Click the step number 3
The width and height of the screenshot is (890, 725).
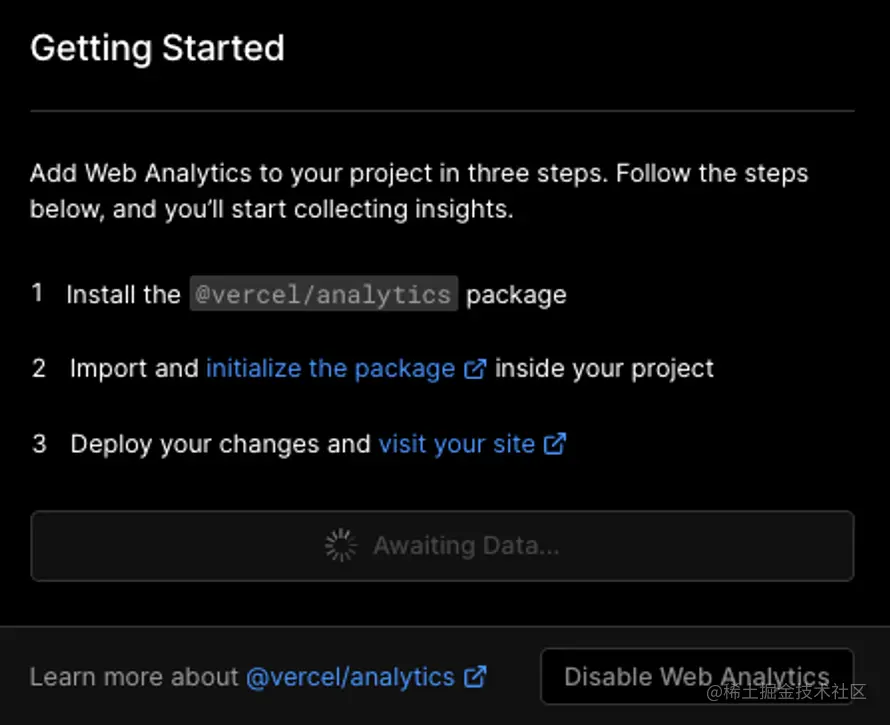tap(39, 444)
